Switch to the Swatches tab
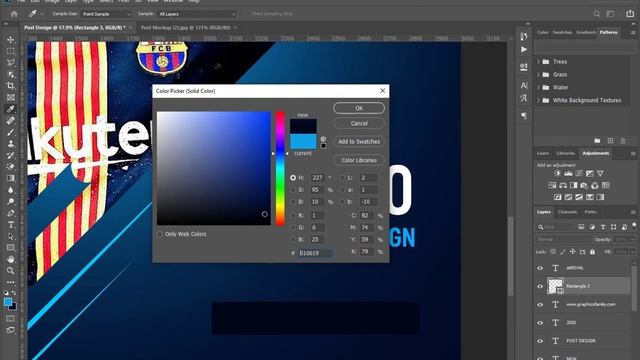The height and width of the screenshot is (360, 640). coord(562,32)
